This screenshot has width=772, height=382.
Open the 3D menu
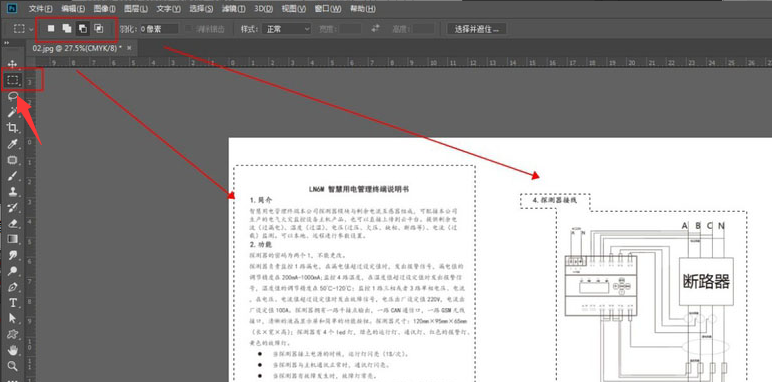tap(263, 9)
